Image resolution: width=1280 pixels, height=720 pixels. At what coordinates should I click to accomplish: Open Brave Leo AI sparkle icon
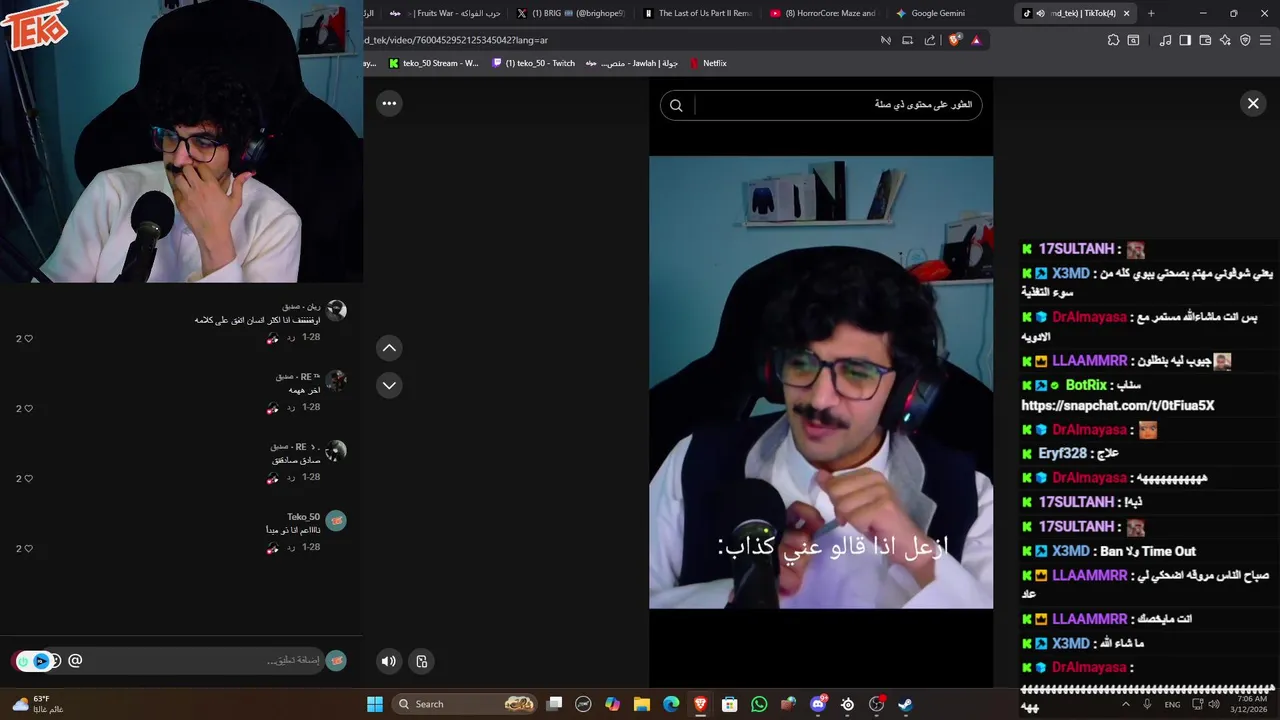point(1225,40)
